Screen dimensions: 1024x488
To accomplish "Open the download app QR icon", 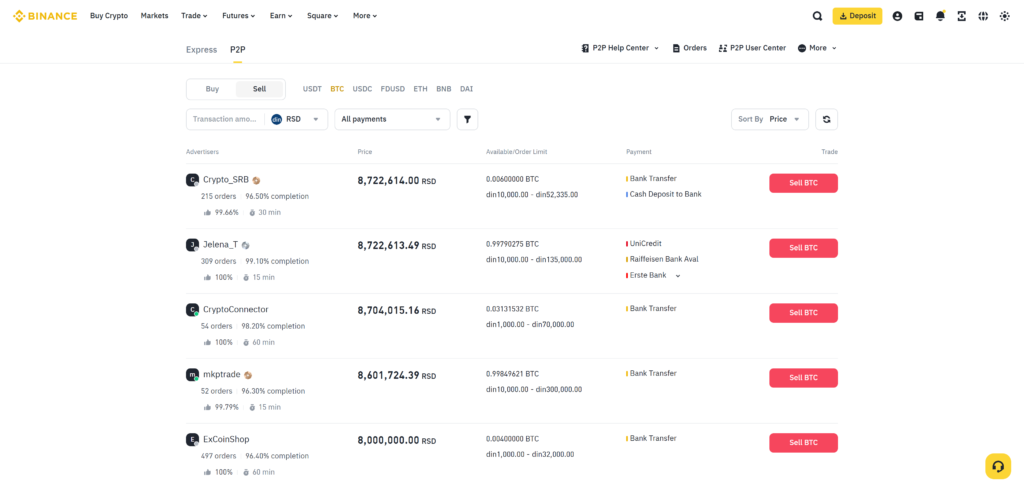I will [x=961, y=16].
